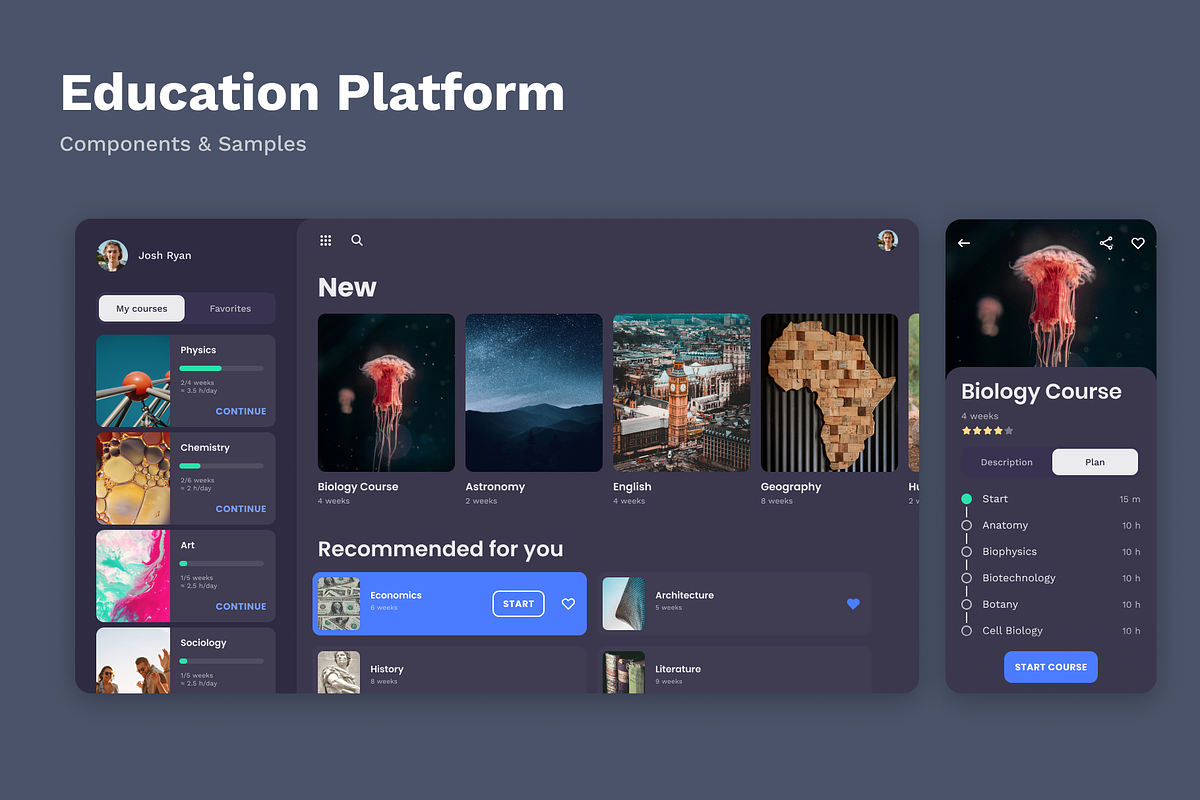Click the Josh Ryan name label

pyautogui.click(x=165, y=256)
